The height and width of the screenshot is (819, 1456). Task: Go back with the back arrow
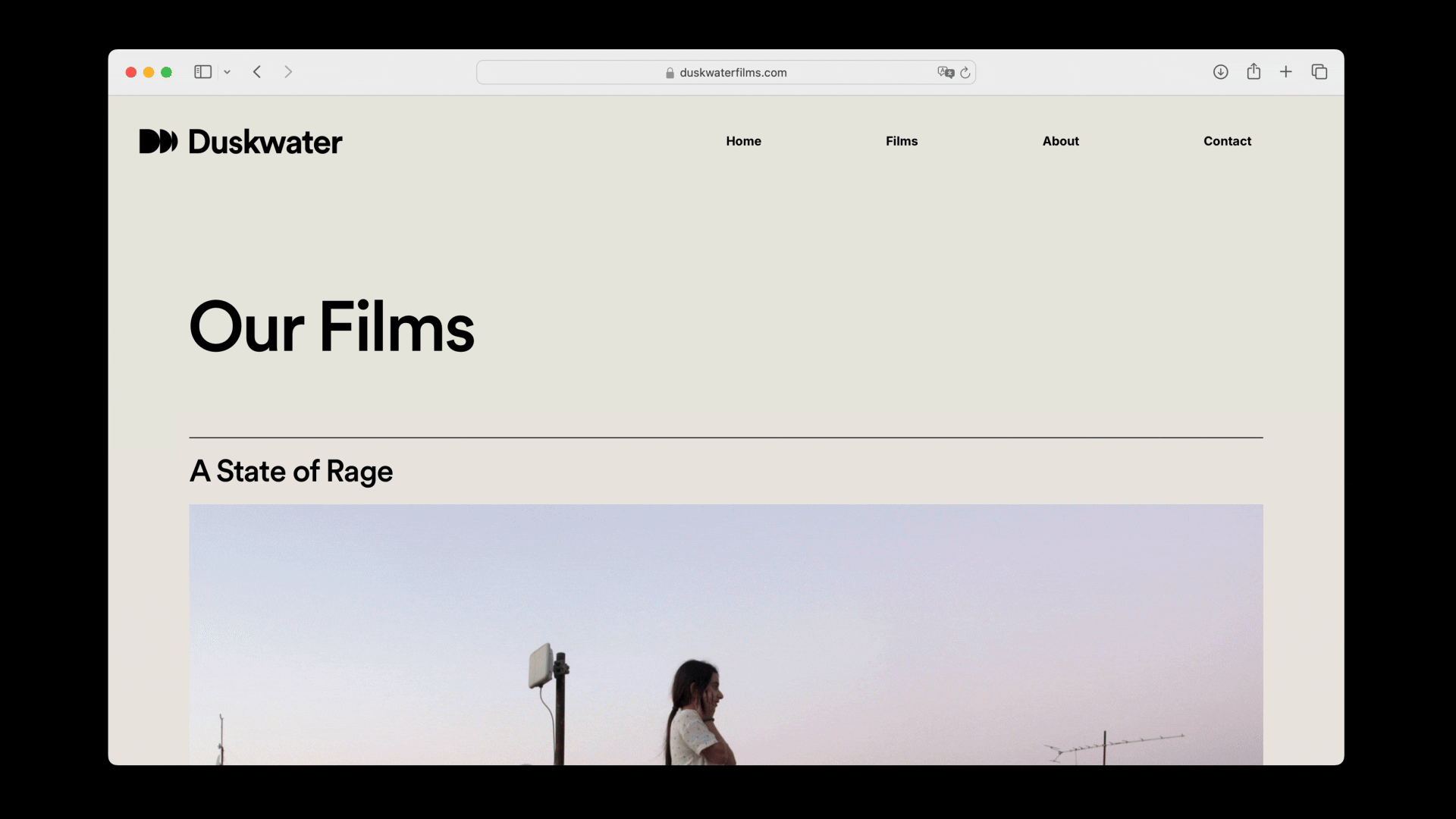point(257,72)
